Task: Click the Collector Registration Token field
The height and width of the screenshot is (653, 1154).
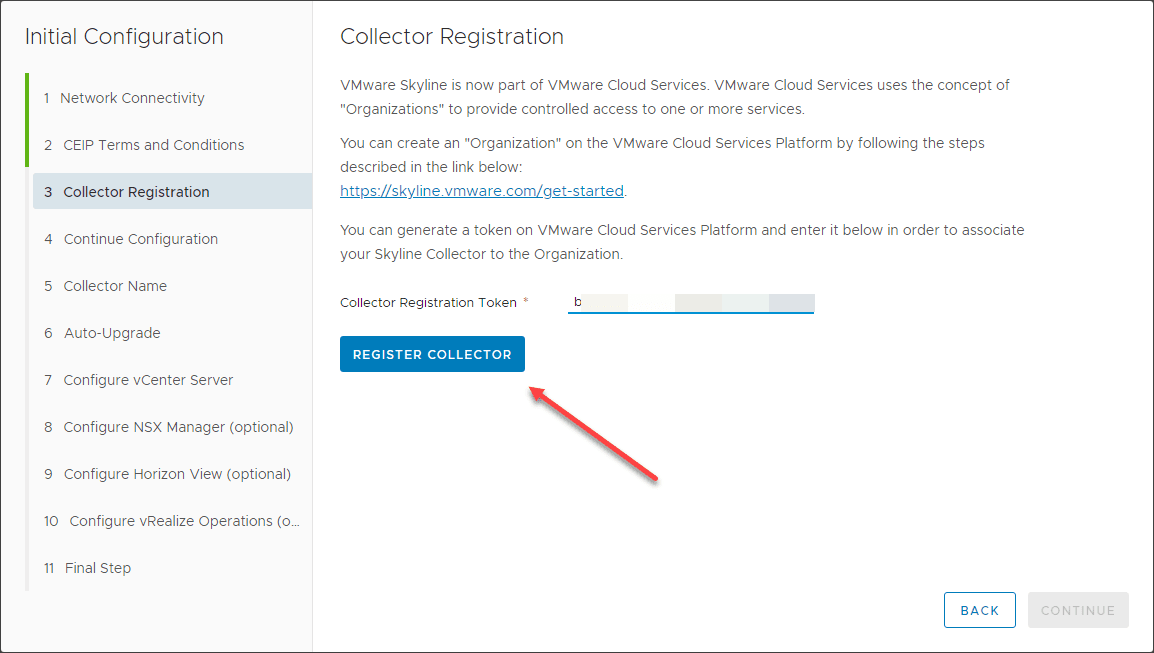Action: click(x=690, y=303)
